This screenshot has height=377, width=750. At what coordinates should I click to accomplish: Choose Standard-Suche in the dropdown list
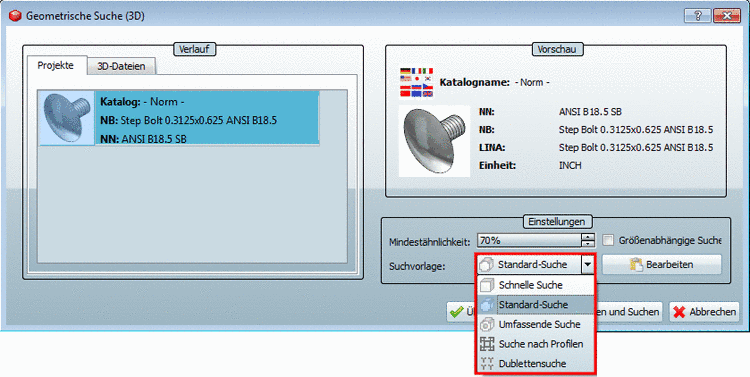point(536,305)
